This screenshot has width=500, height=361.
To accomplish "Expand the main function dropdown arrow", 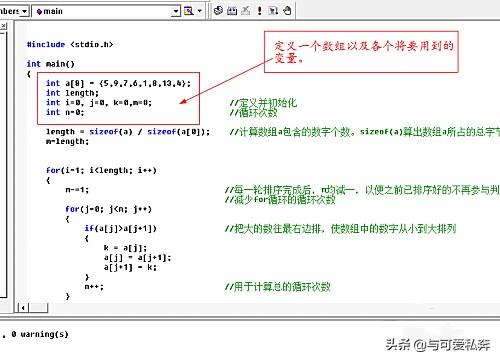I will (x=176, y=11).
